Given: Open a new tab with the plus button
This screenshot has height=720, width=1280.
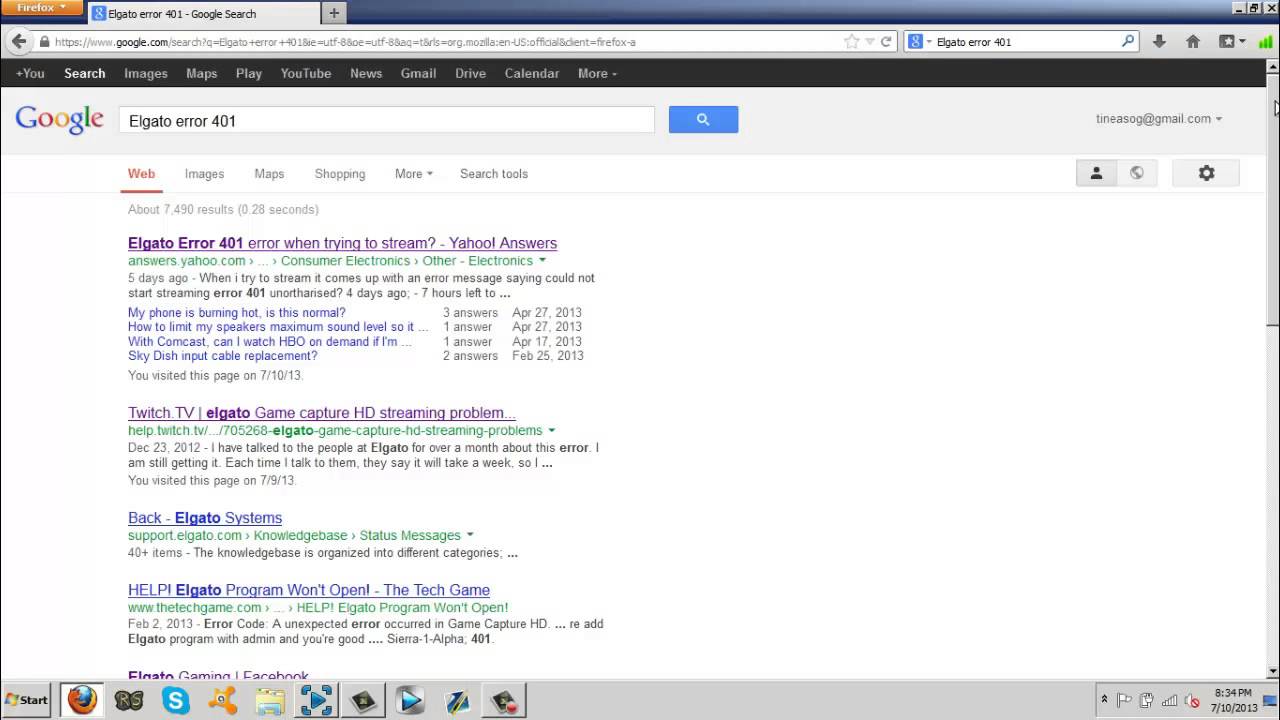Looking at the screenshot, I should tap(334, 13).
